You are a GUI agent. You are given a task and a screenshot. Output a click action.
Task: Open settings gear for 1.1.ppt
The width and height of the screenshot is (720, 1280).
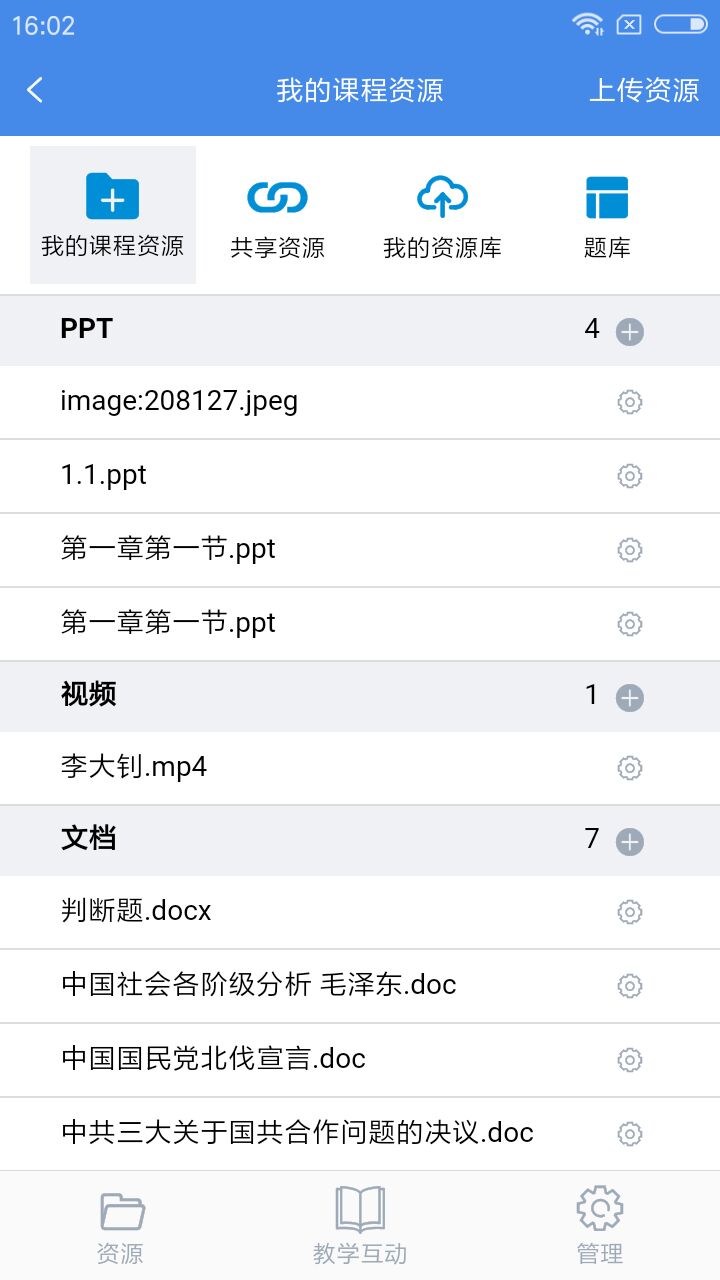629,476
